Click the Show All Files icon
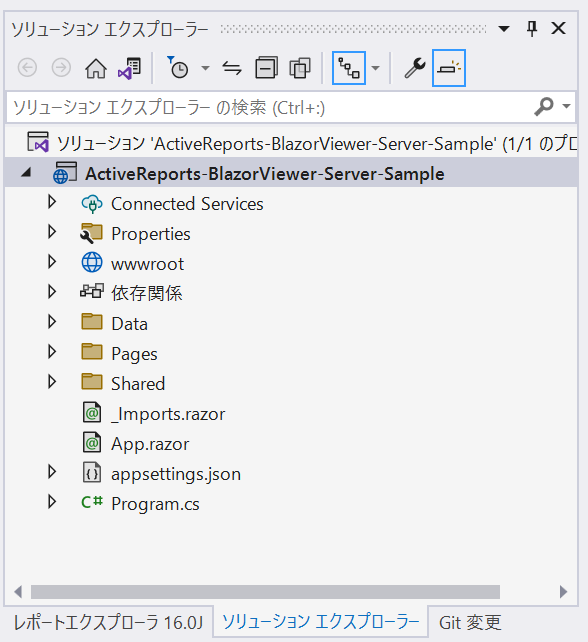The image size is (588, 642). [x=300, y=68]
